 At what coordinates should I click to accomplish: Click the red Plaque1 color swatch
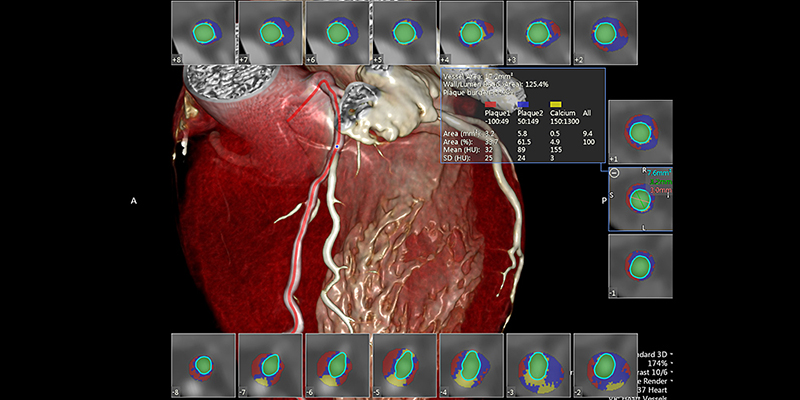[490, 104]
